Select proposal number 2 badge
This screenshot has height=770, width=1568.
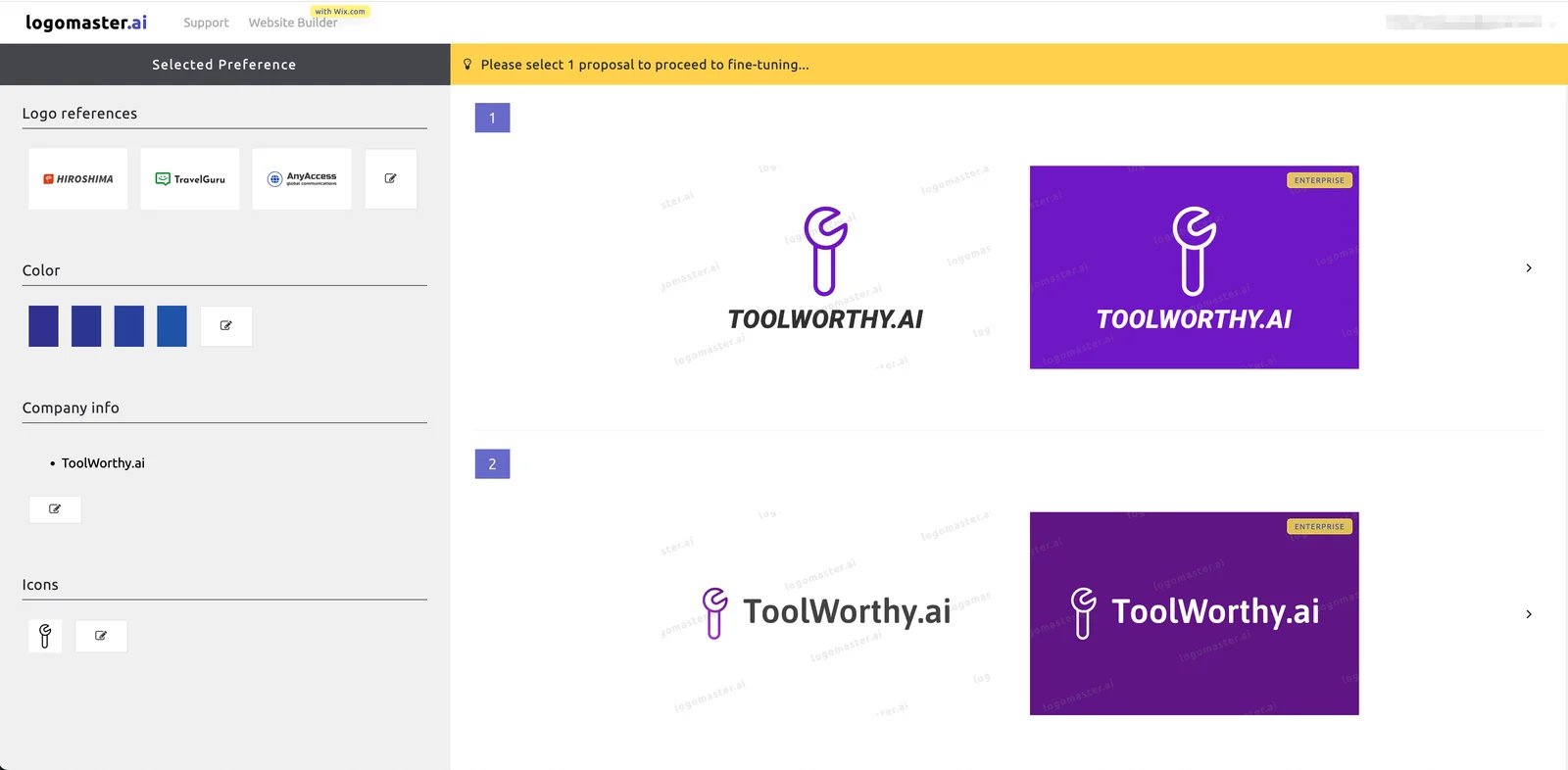[492, 464]
